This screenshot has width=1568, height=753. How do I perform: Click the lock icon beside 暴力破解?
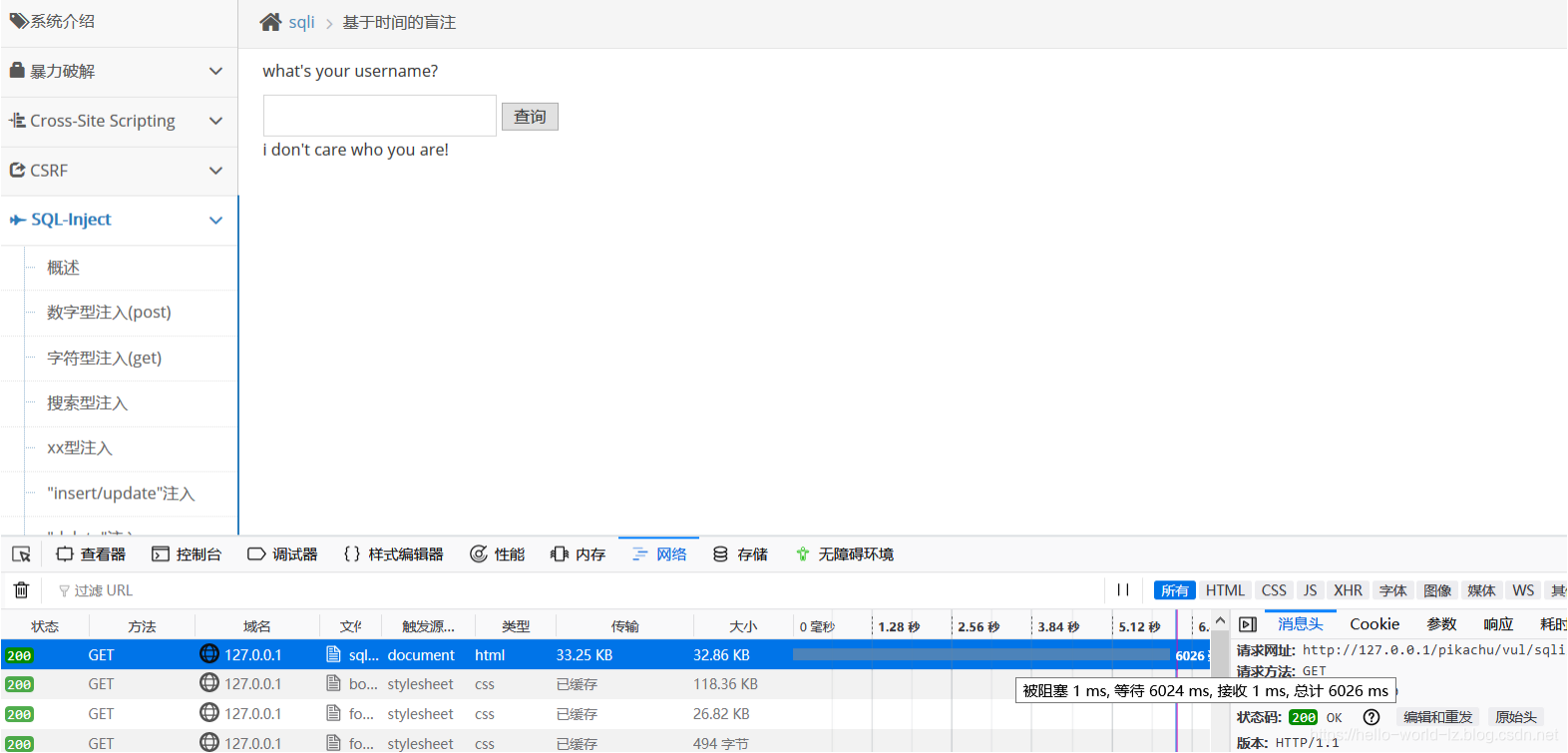(17, 70)
